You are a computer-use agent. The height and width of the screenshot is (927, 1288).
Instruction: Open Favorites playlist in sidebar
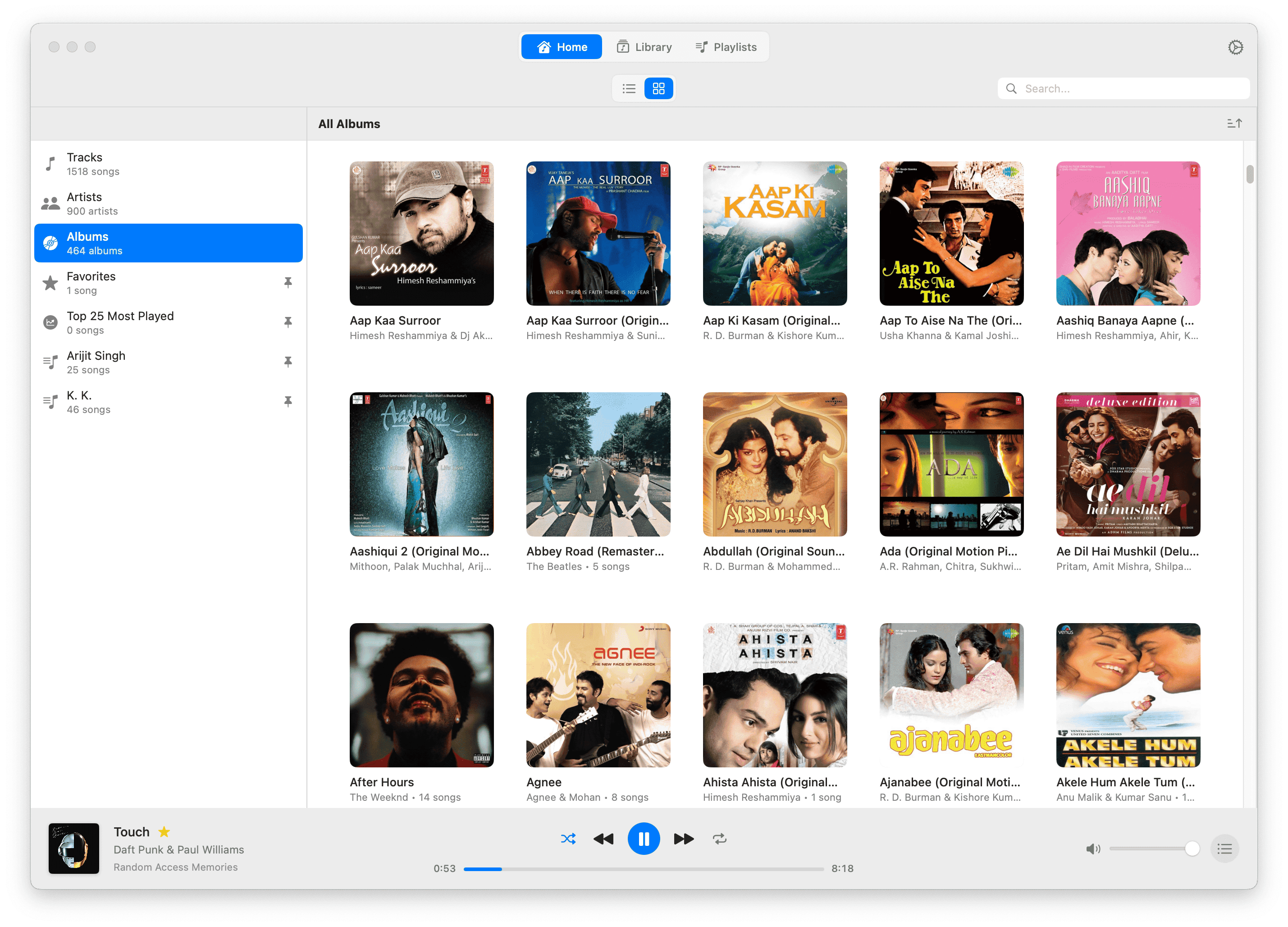coord(168,283)
